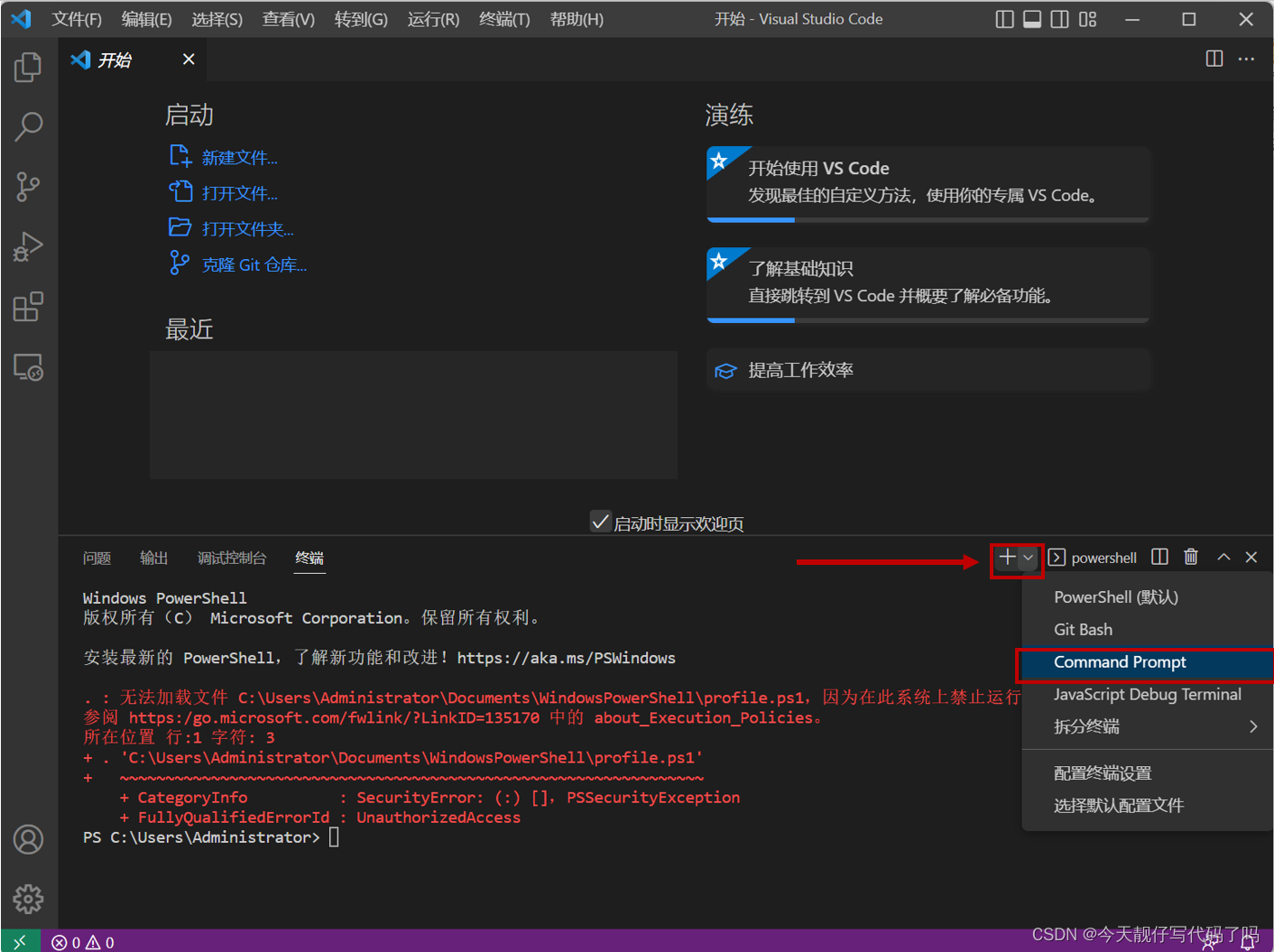This screenshot has width=1274, height=952.
Task: Open the Search view in activity bar
Action: [28, 126]
